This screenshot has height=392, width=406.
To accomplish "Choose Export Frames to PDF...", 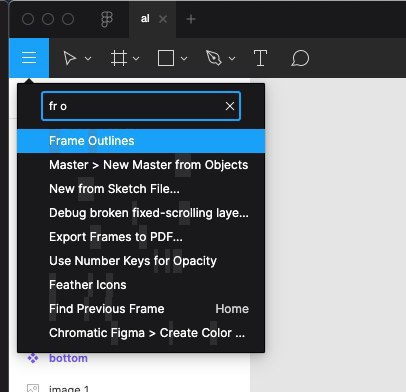I will point(141,237).
